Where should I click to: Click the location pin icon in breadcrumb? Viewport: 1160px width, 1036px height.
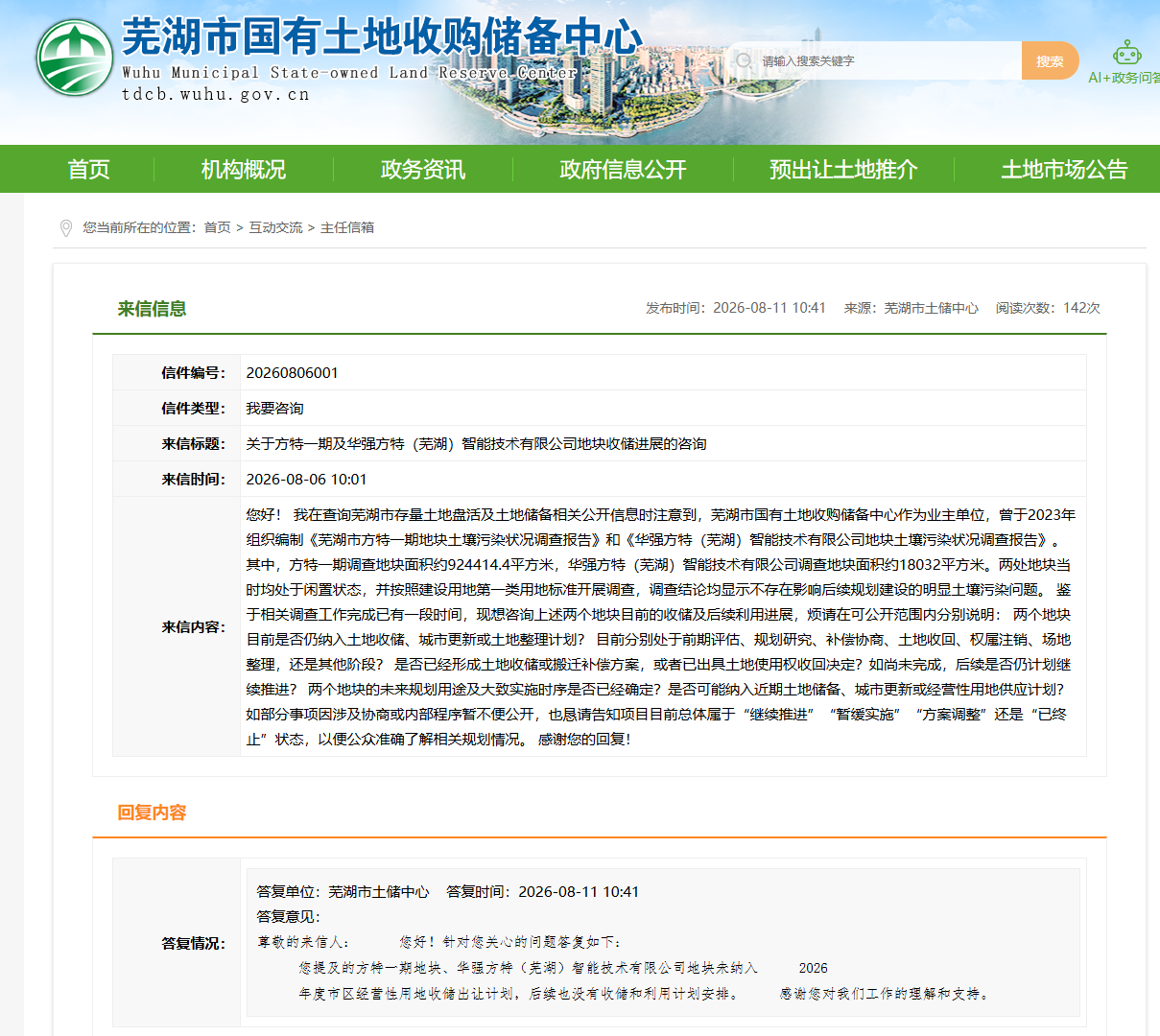65,228
